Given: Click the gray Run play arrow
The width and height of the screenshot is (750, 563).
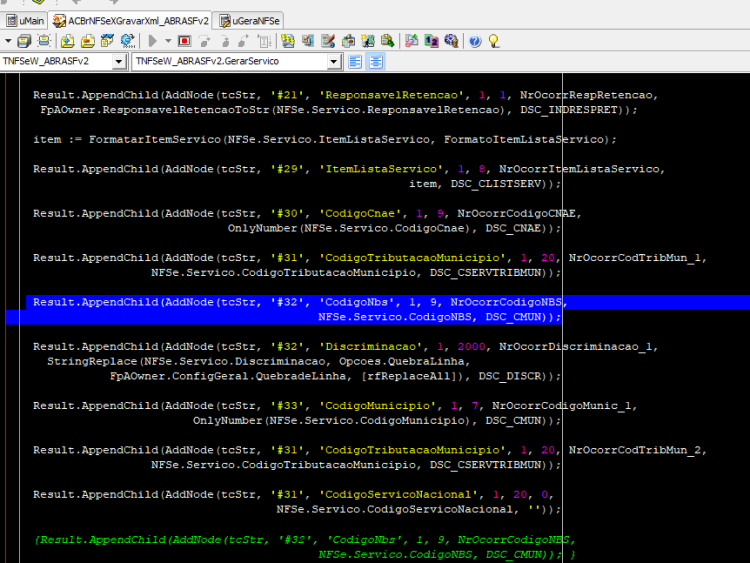Looking at the screenshot, I should point(153,41).
